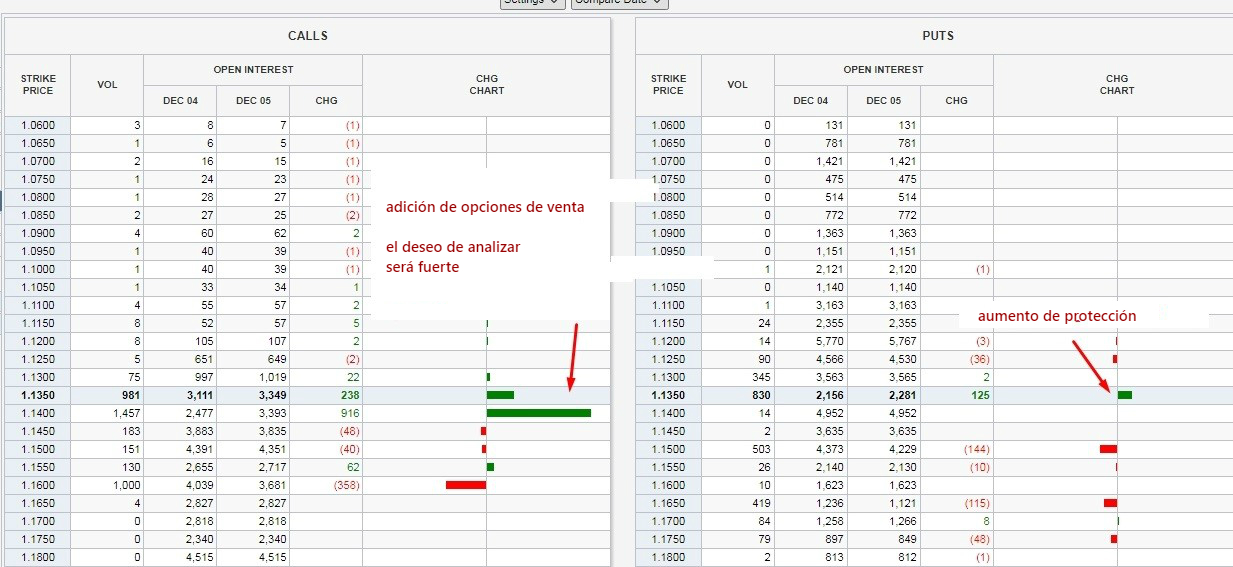
Task: Click red bar for Puts 1.1650
Action: (x=1110, y=503)
